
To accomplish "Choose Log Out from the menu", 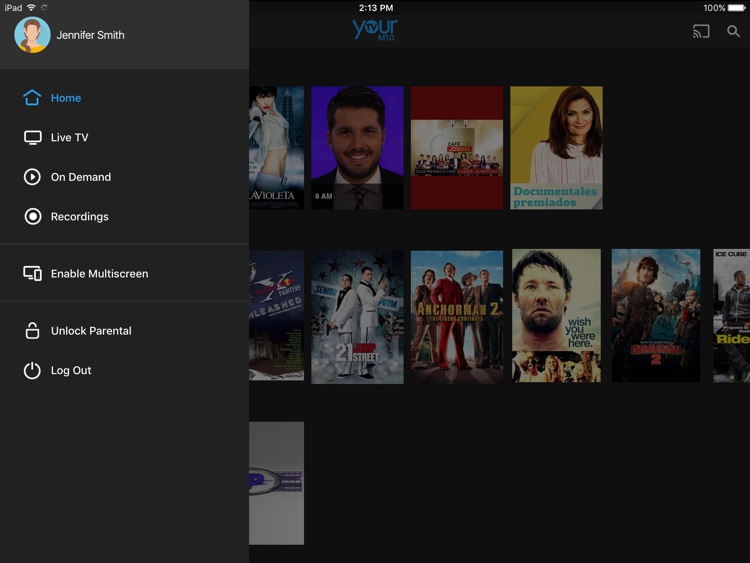I will tap(124, 371).
